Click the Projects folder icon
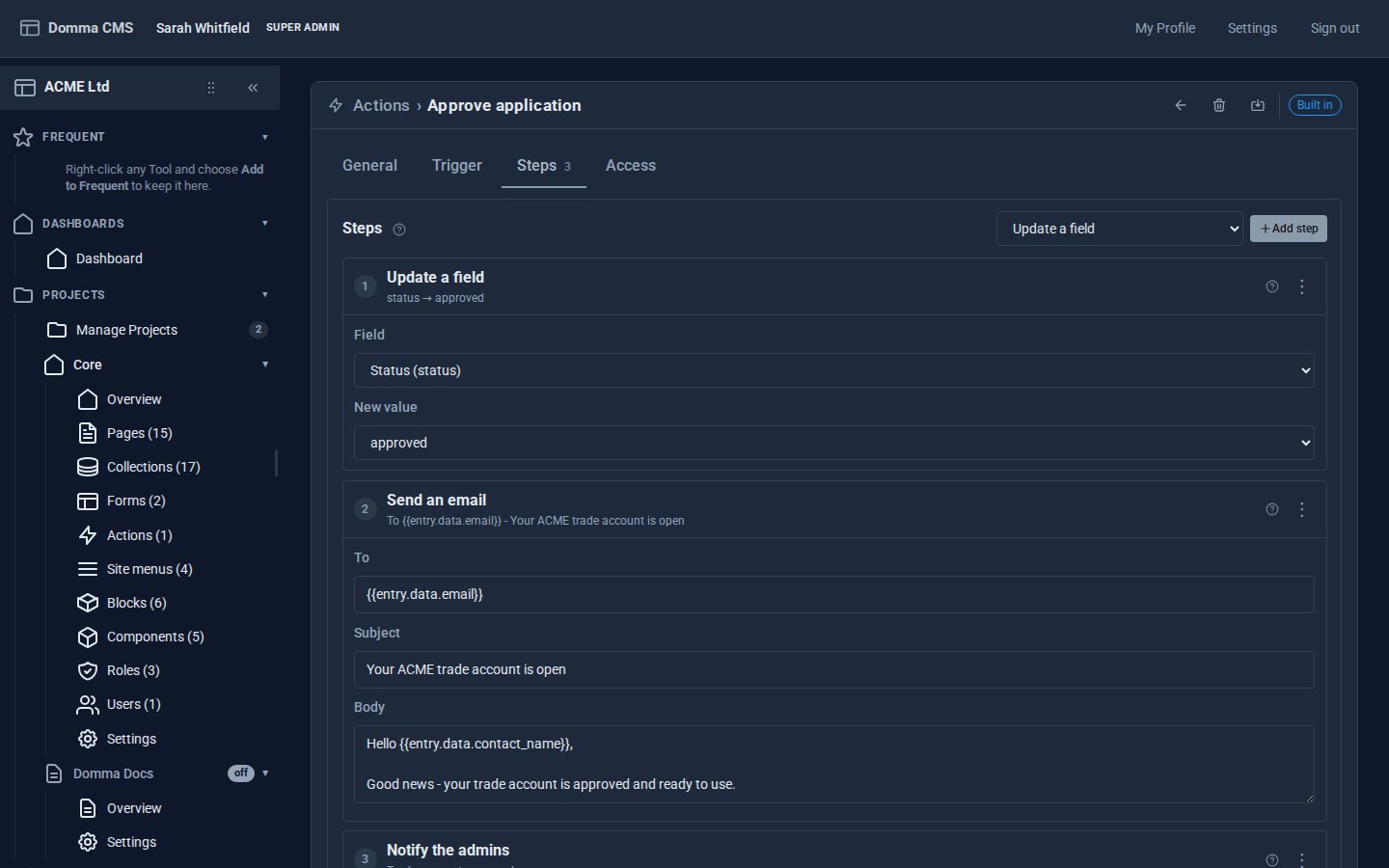This screenshot has height=868, width=1389. click(x=23, y=295)
